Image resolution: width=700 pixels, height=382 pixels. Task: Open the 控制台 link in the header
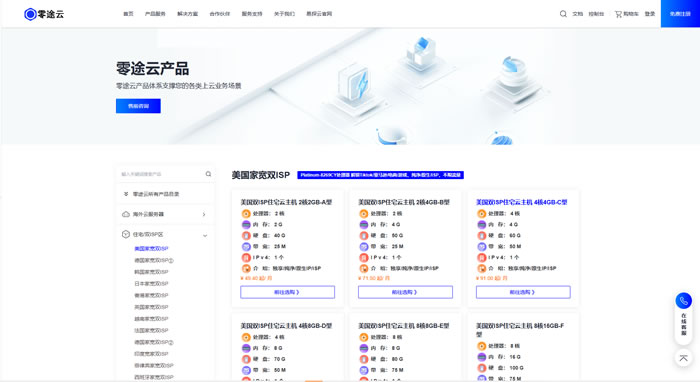[x=596, y=14]
